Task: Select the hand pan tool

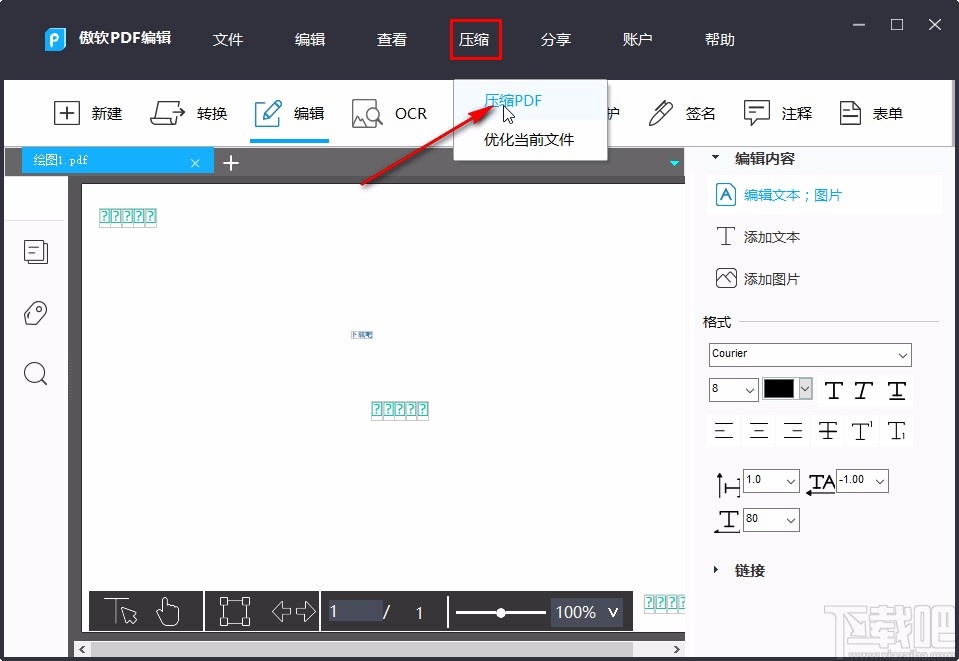Action: point(167,610)
